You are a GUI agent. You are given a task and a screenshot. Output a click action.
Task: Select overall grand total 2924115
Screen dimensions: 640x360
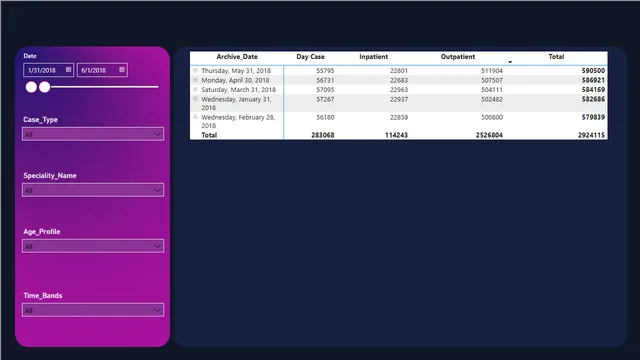coord(591,135)
